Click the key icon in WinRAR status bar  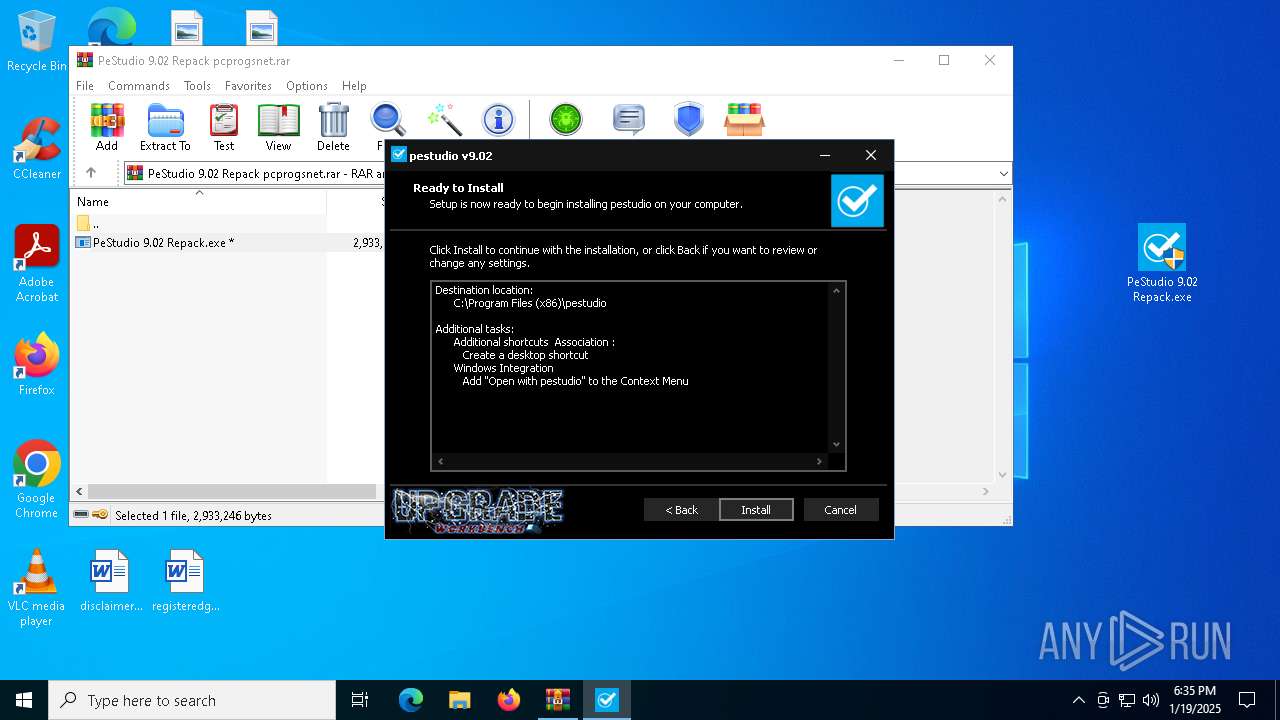click(100, 515)
